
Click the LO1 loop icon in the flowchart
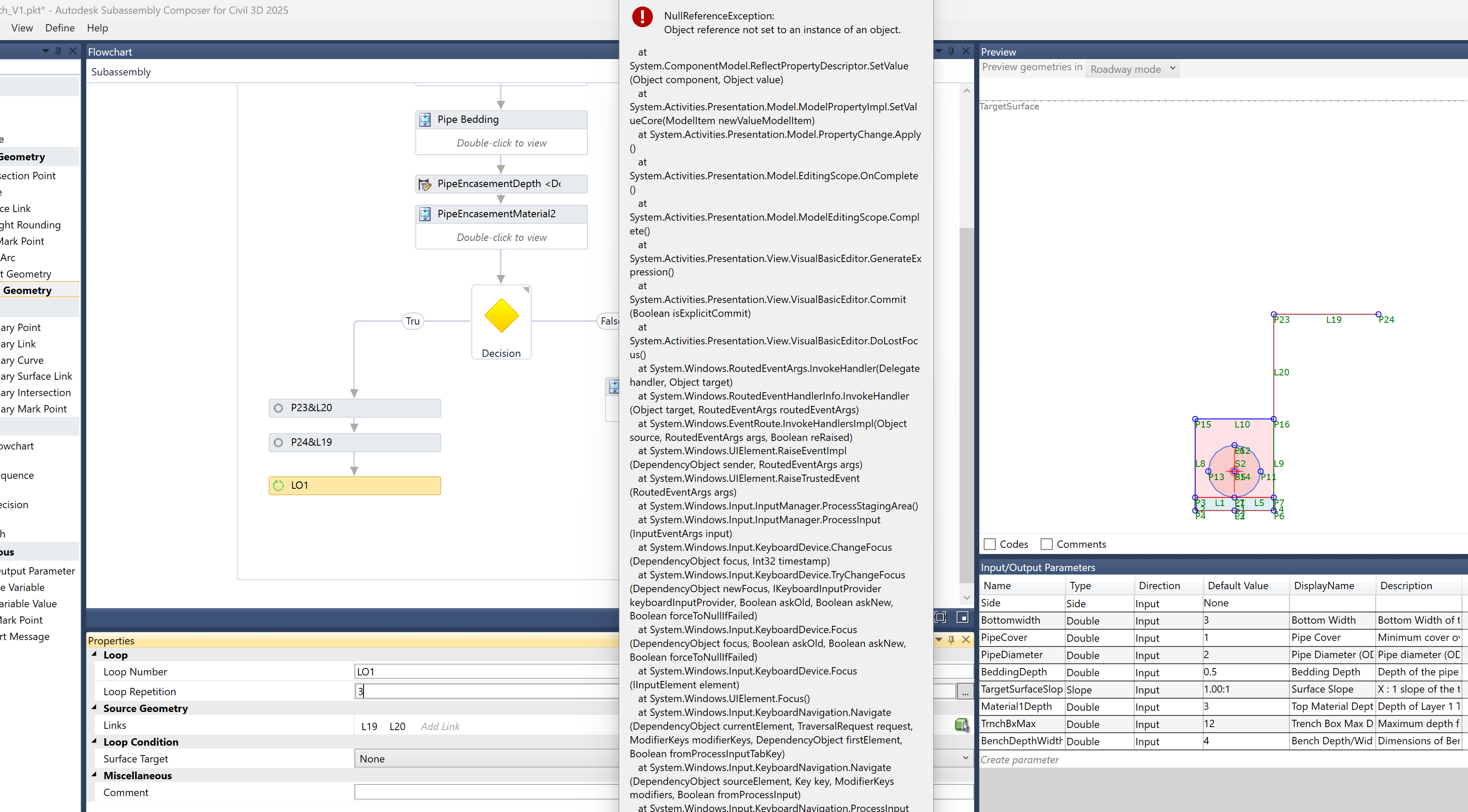(278, 486)
